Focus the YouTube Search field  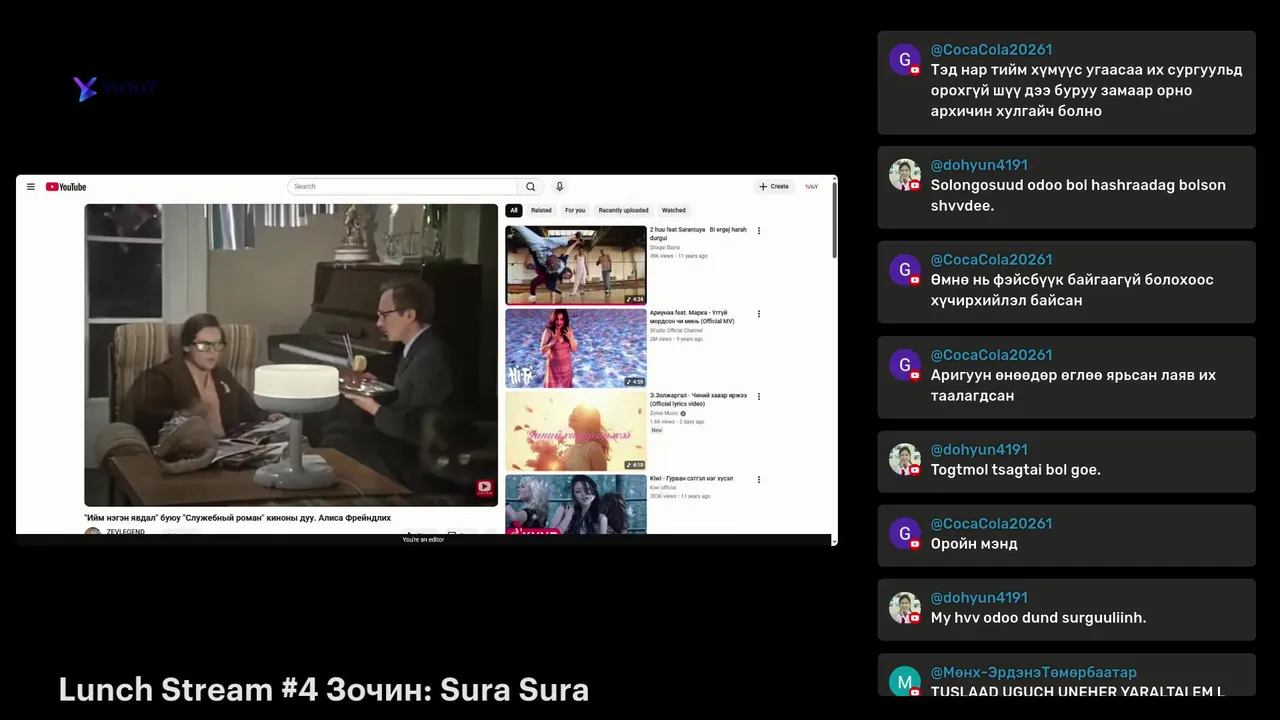click(403, 187)
